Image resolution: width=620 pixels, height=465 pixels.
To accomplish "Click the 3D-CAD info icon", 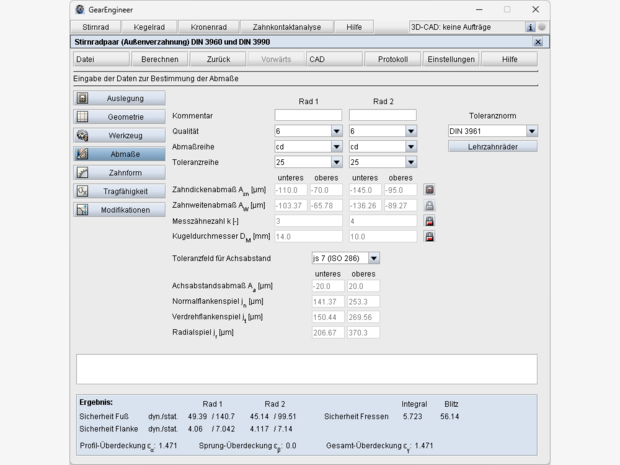I will [530, 27].
